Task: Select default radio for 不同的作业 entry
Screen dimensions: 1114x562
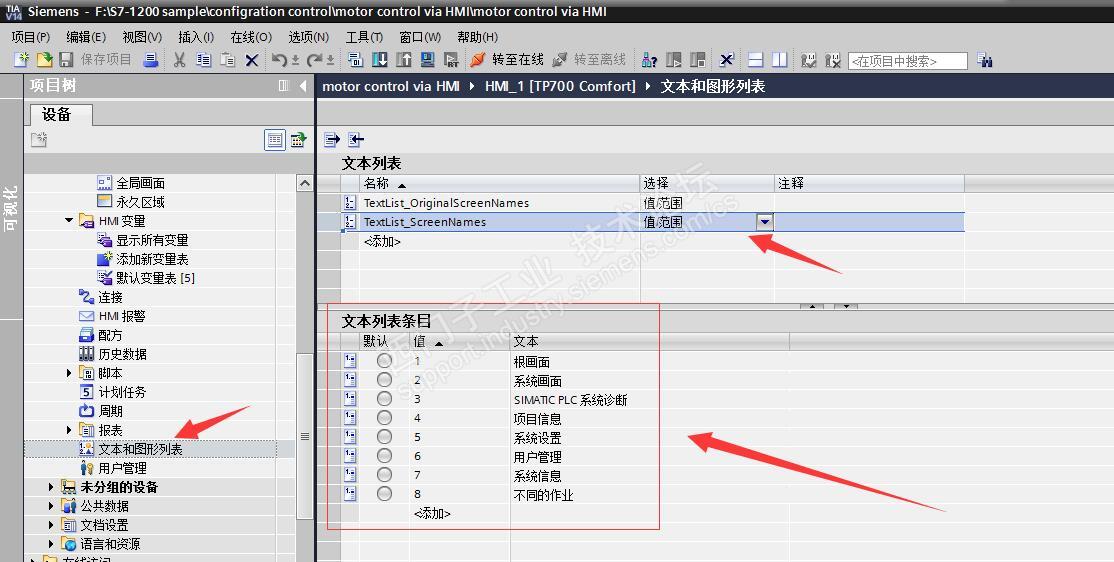Action: tap(384, 494)
